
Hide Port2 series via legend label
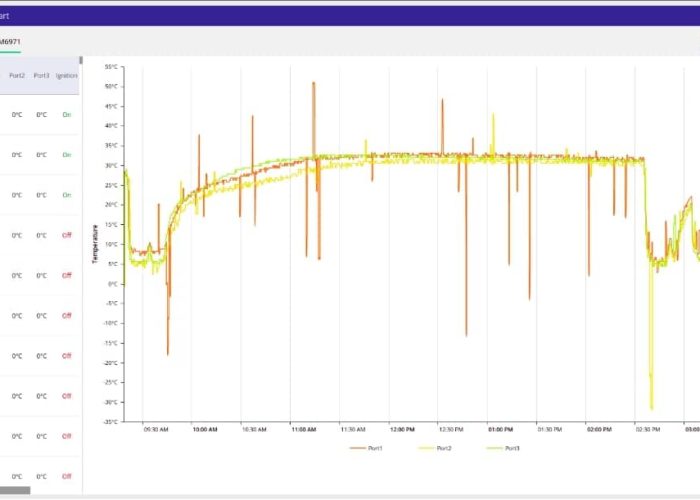pyautogui.click(x=445, y=448)
